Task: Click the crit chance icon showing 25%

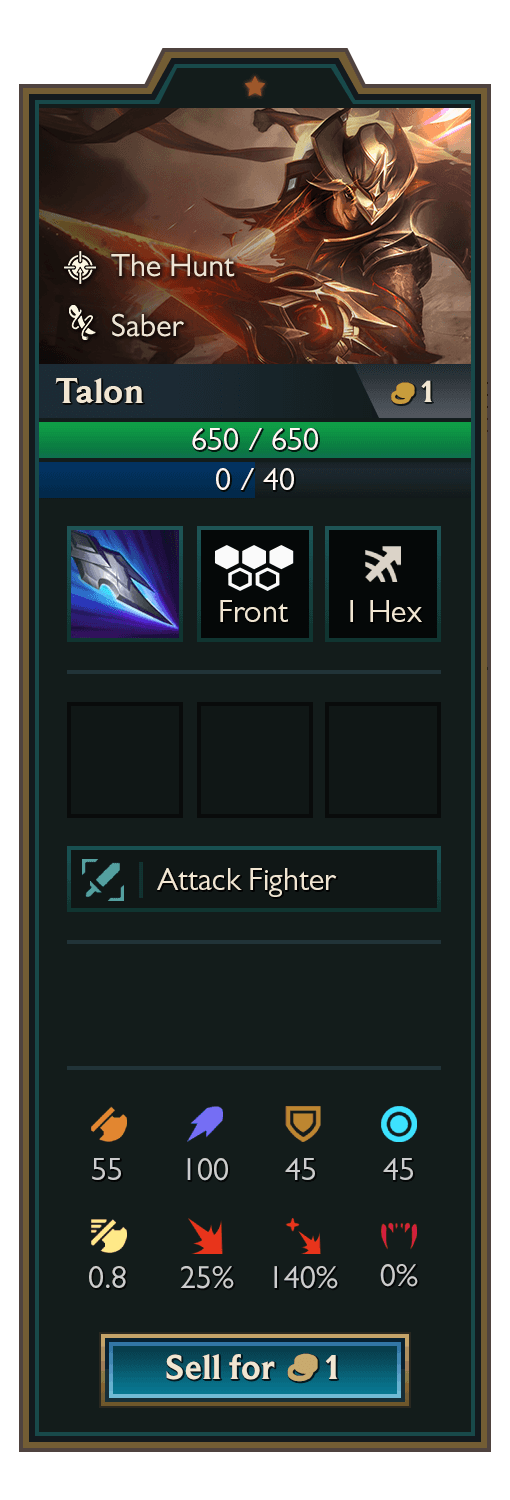Action: coord(206,1236)
